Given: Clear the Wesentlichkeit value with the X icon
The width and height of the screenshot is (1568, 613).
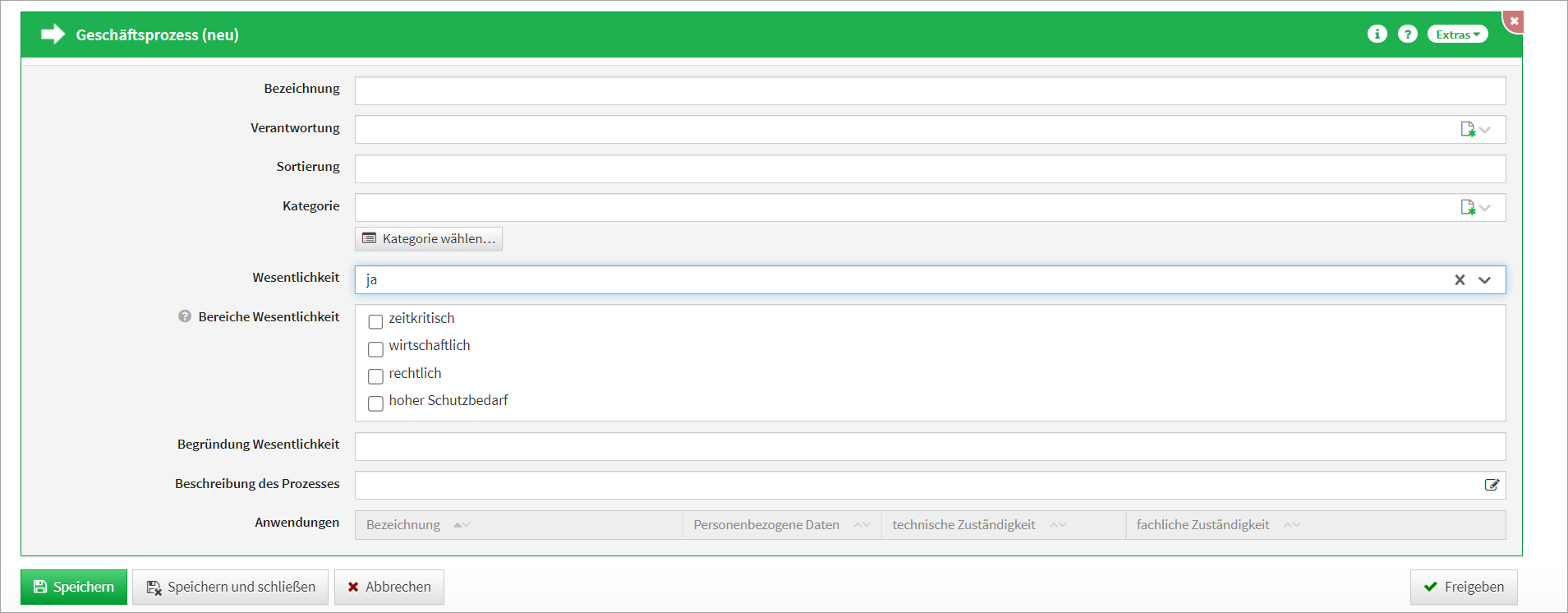Looking at the screenshot, I should coord(1460,279).
